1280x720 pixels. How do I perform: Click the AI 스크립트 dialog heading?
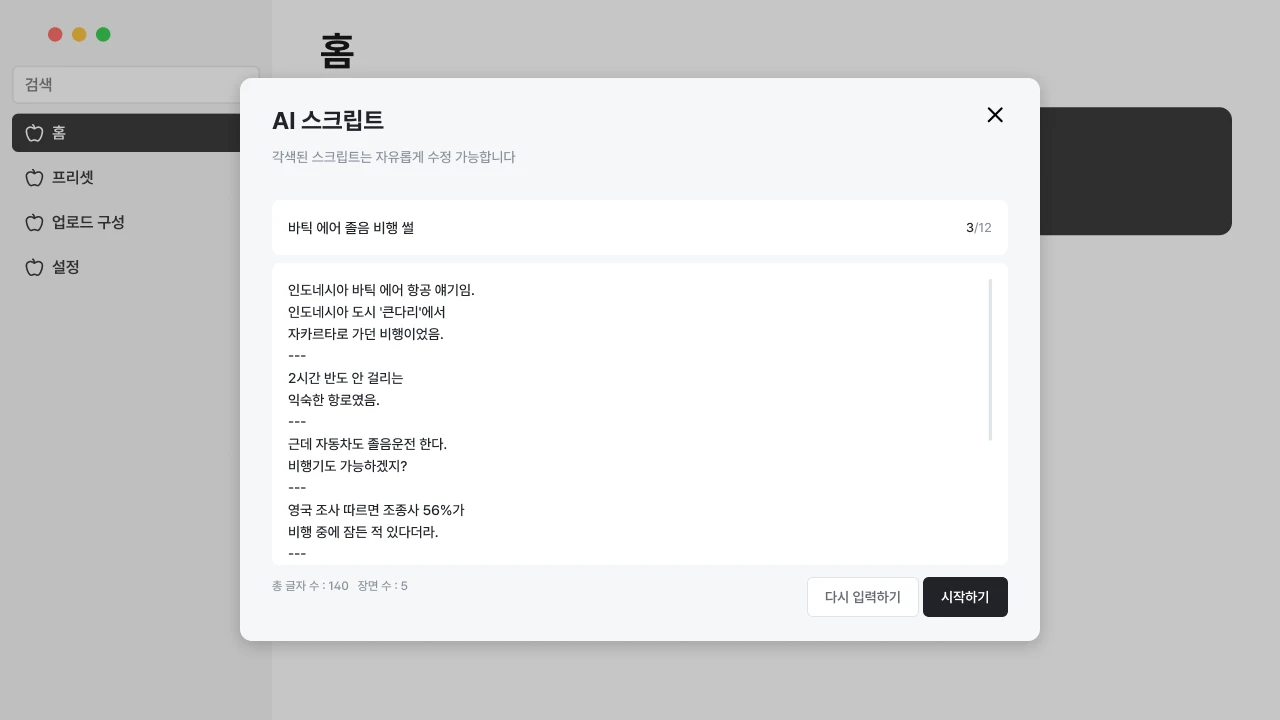point(328,120)
